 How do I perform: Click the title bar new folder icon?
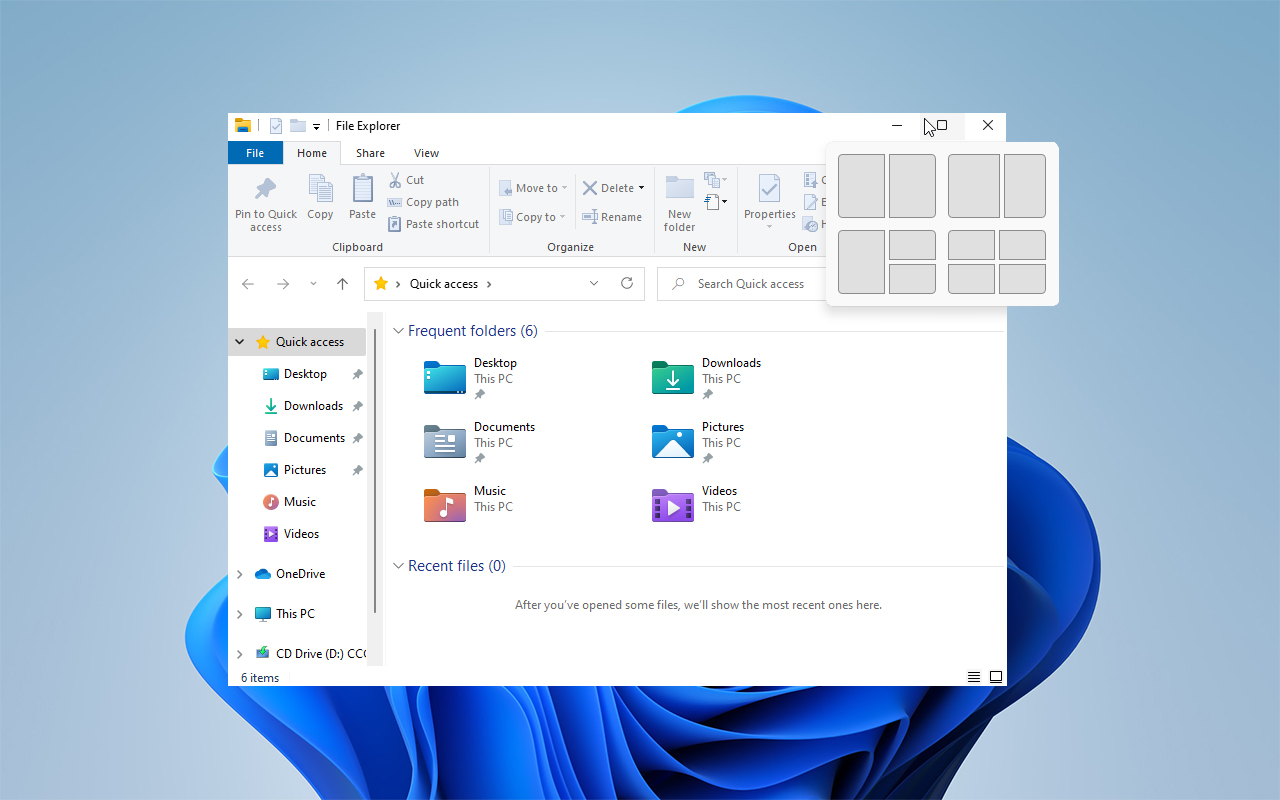tap(297, 126)
